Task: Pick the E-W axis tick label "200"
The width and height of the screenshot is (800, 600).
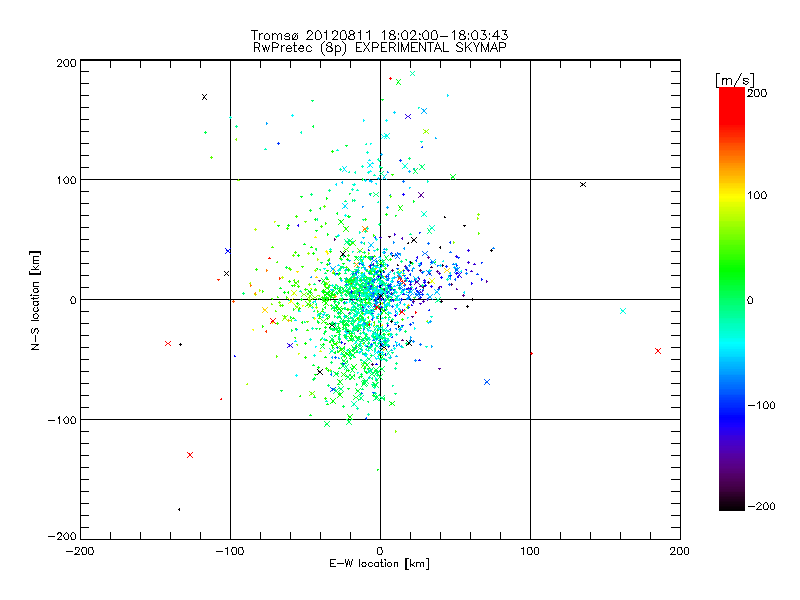Action: point(680,551)
